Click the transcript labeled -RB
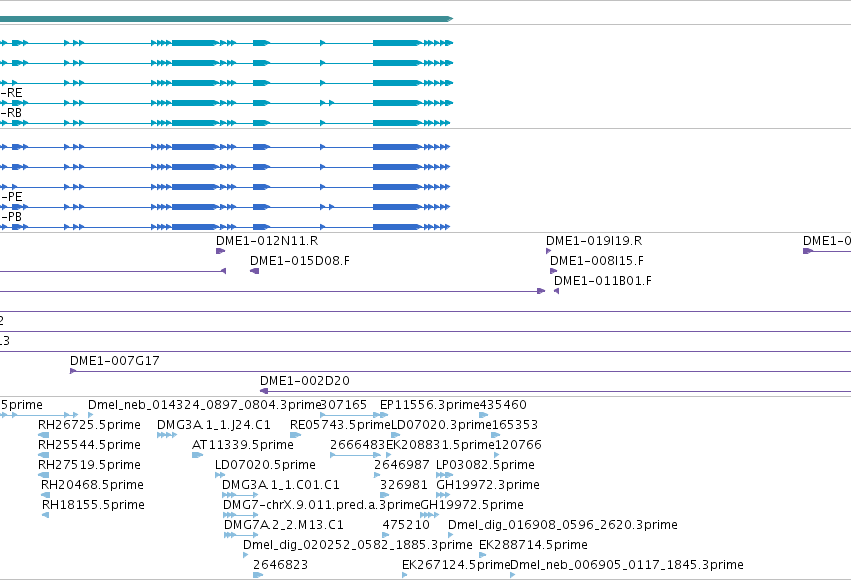 [x=225, y=123]
